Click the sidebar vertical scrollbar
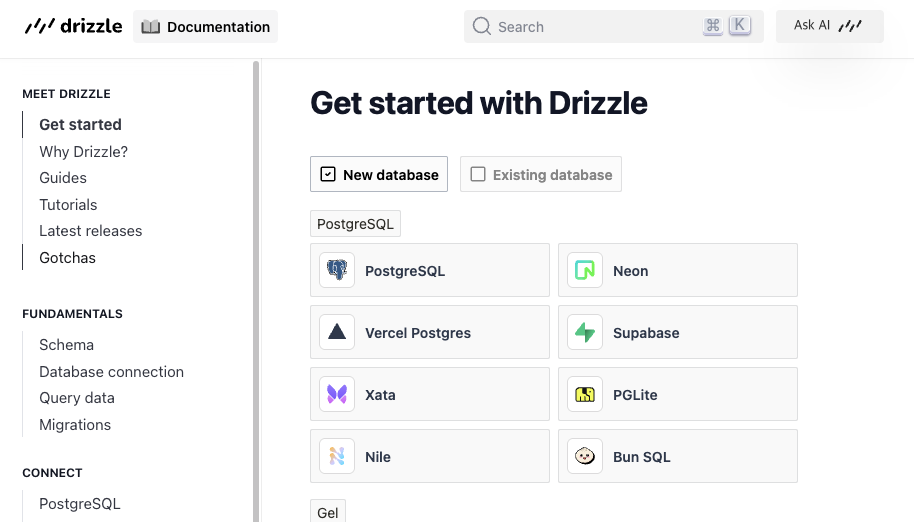The width and height of the screenshot is (914, 522). pos(256,291)
